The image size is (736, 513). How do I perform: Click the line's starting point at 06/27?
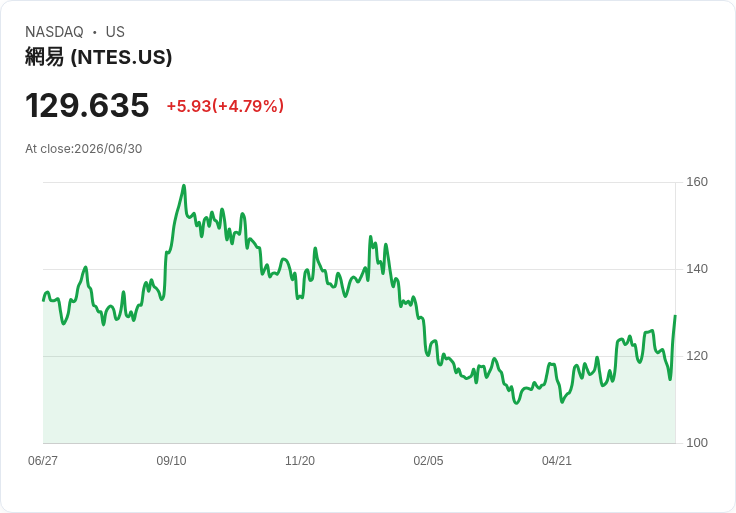[x=44, y=300]
